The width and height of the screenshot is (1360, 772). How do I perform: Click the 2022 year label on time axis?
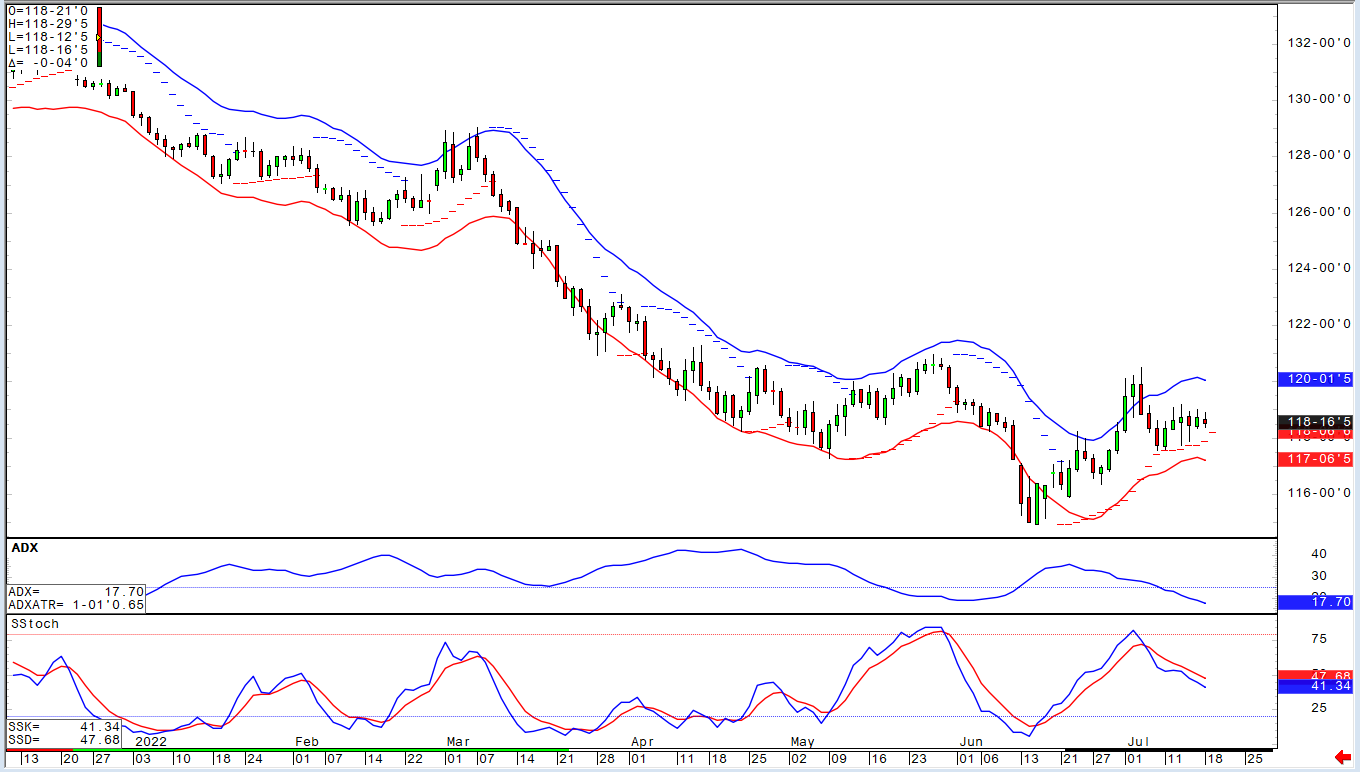pyautogui.click(x=150, y=741)
